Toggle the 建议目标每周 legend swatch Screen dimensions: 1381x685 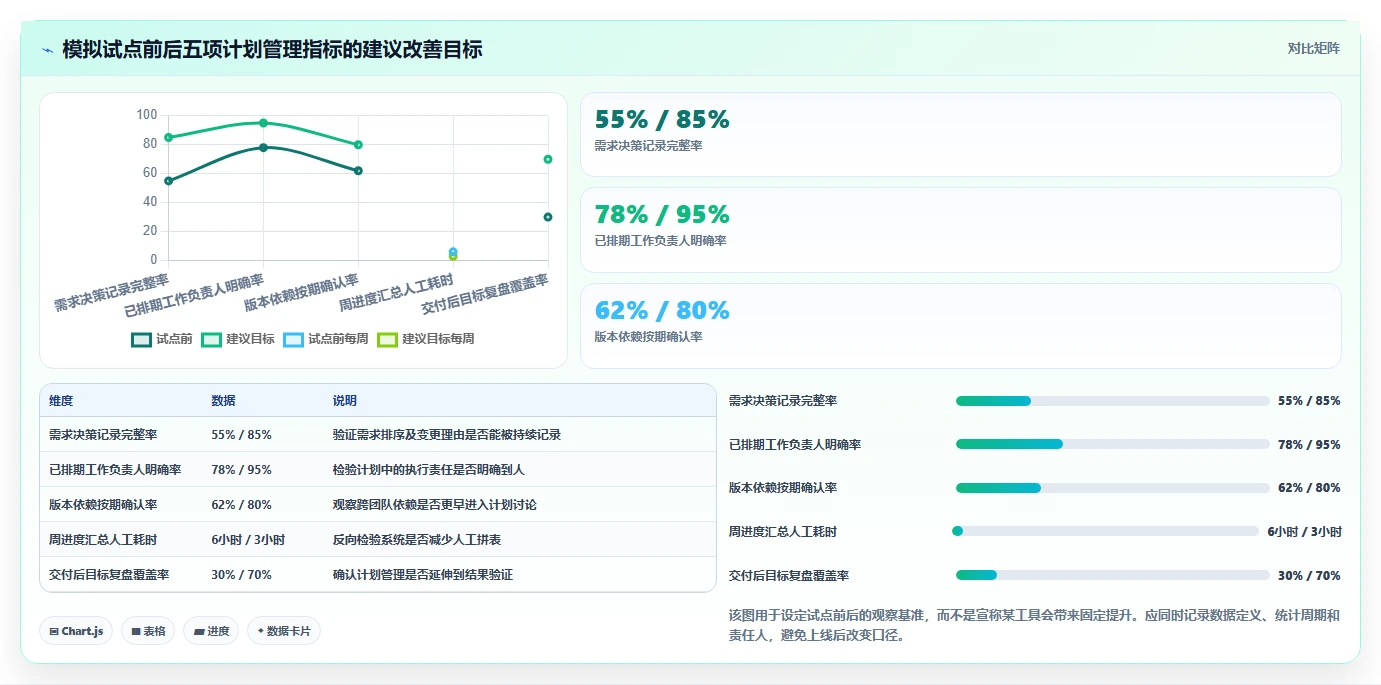tap(387, 339)
